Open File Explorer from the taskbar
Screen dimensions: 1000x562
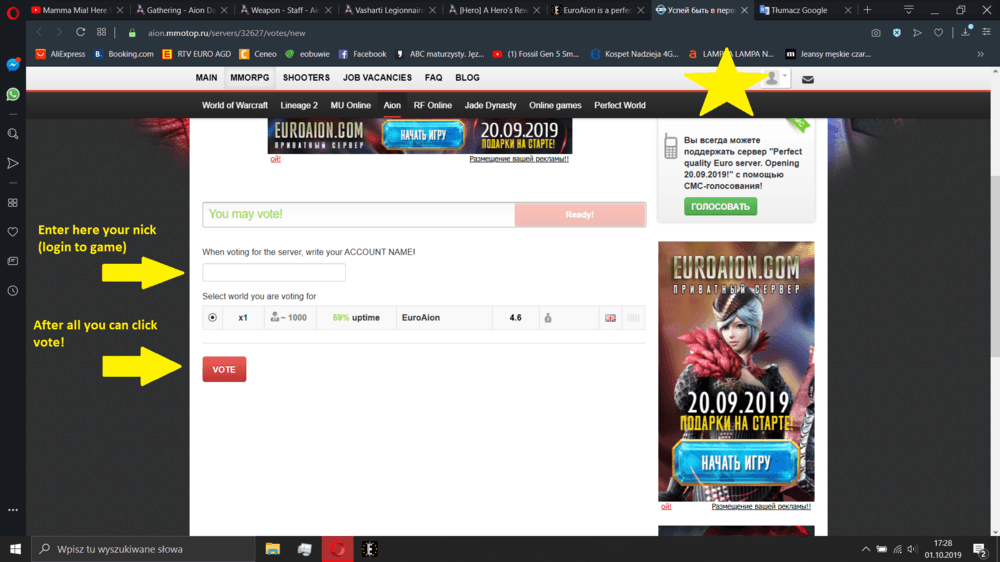pos(272,549)
